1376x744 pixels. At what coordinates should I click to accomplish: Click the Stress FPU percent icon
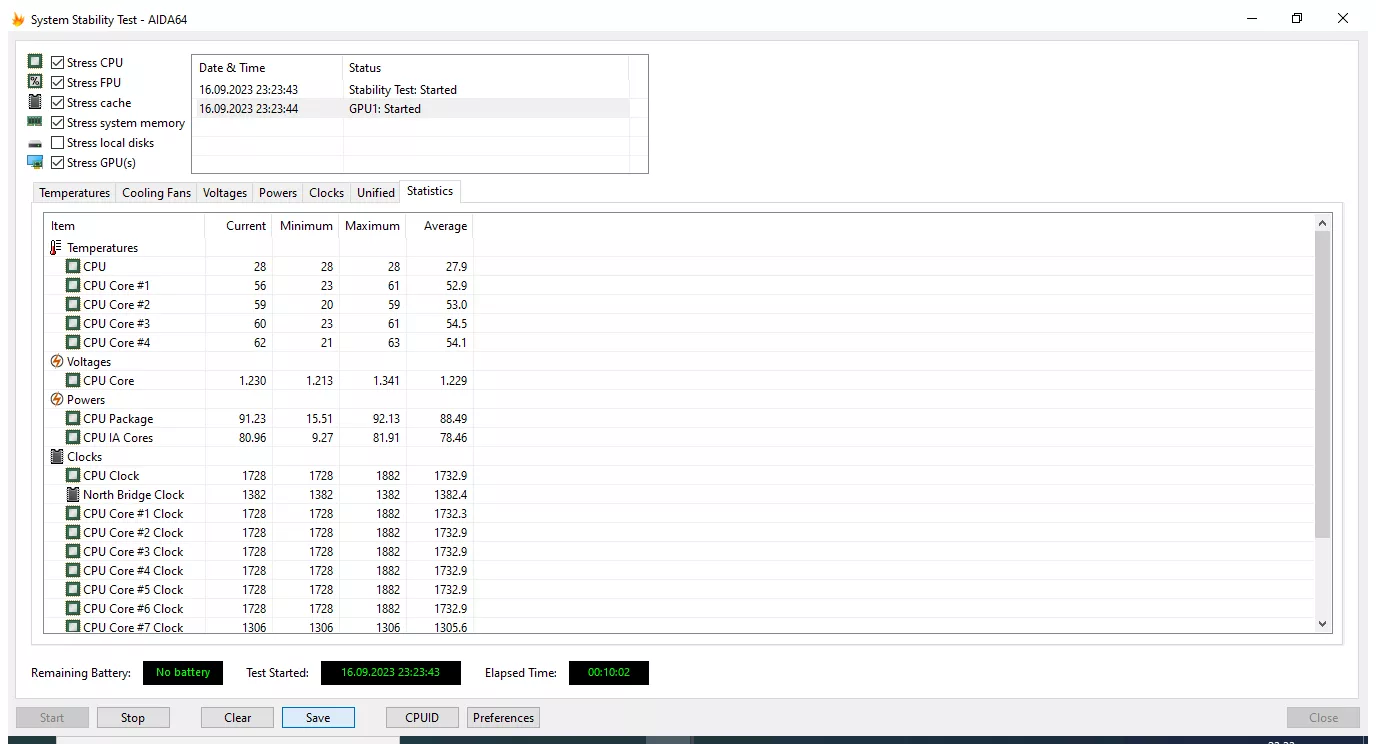[x=35, y=82]
